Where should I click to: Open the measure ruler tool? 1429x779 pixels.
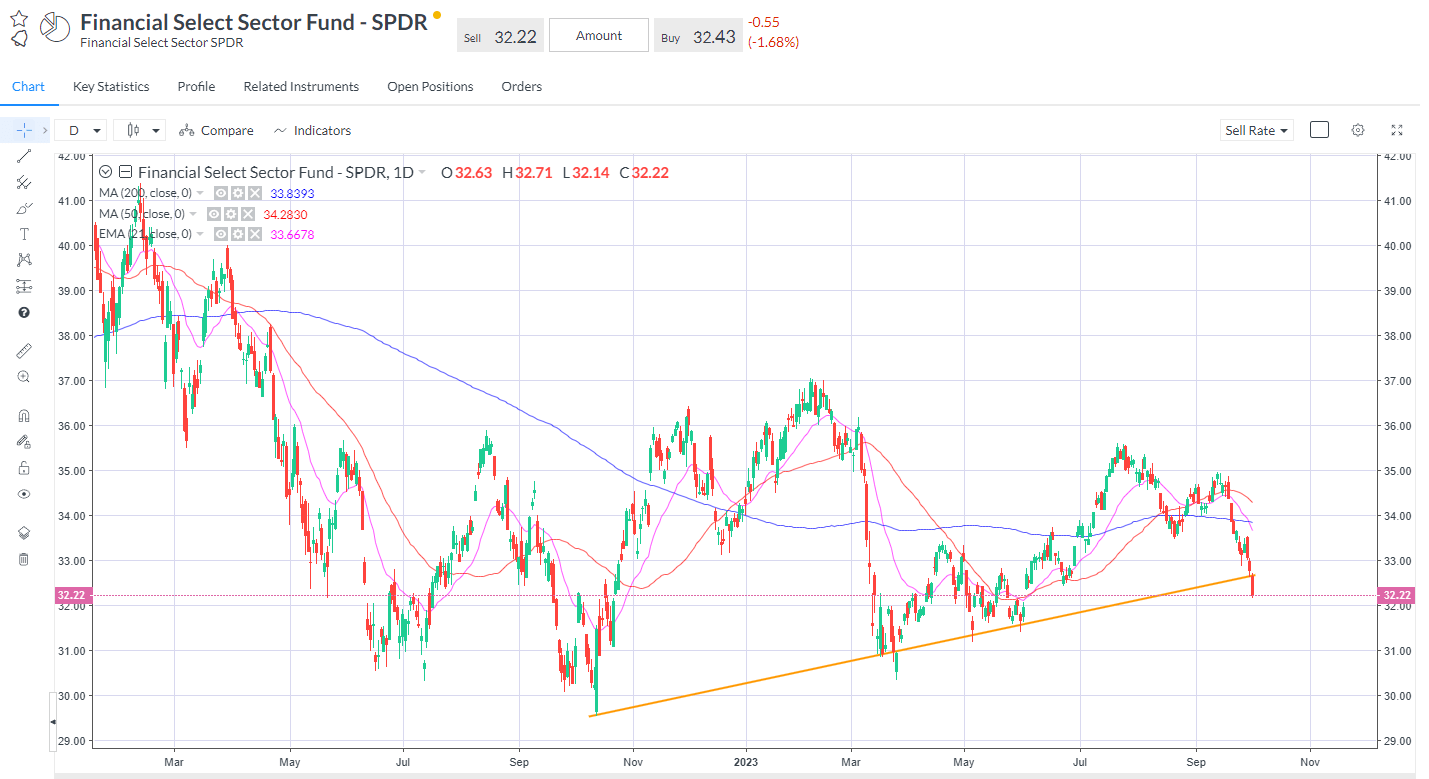tap(24, 350)
